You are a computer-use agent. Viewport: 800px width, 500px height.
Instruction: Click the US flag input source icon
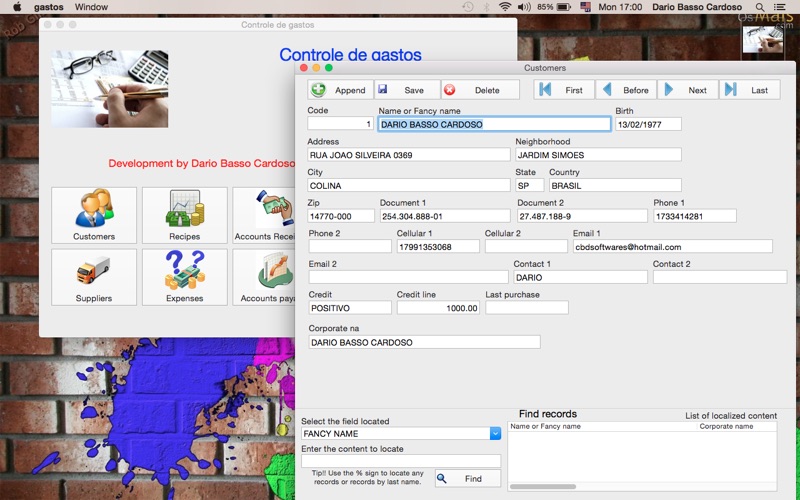pyautogui.click(x=585, y=7)
